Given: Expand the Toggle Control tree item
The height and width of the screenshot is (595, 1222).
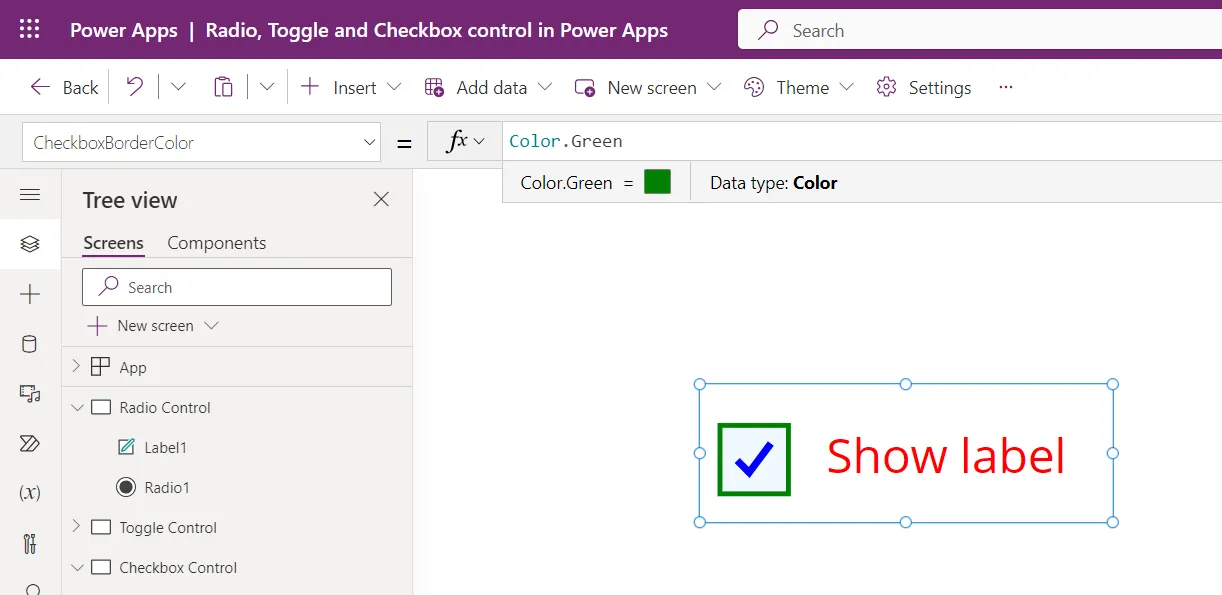Looking at the screenshot, I should pos(77,527).
